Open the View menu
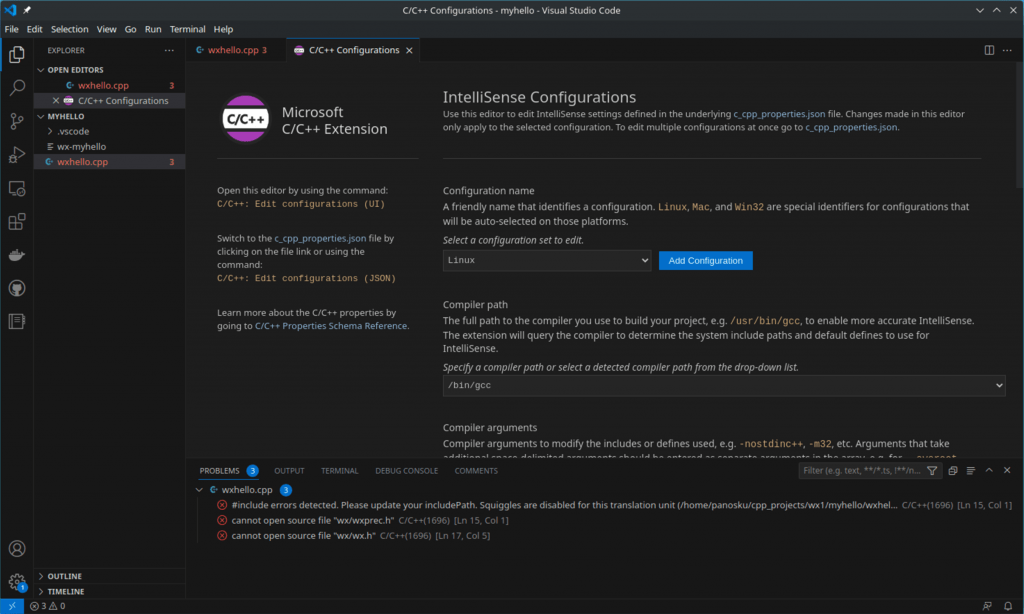This screenshot has width=1024, height=614. [106, 29]
